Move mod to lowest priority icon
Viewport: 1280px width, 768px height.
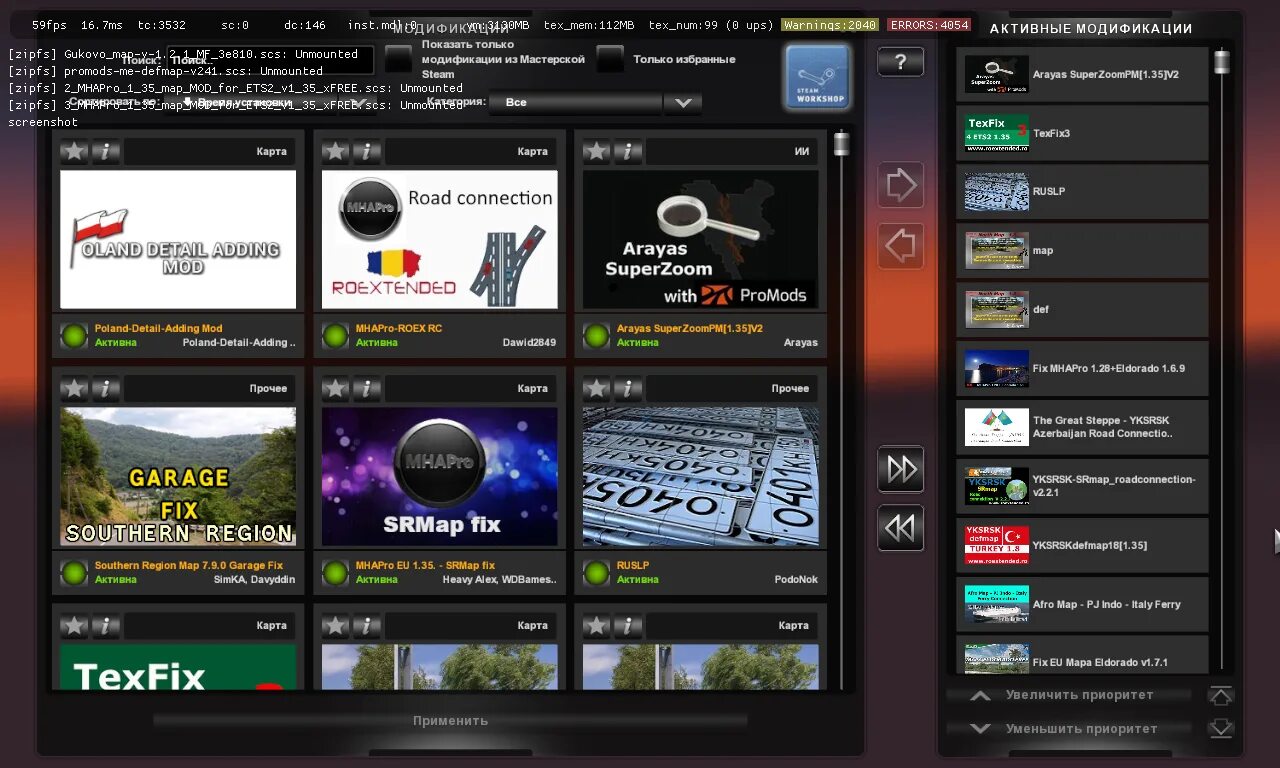click(x=1221, y=728)
